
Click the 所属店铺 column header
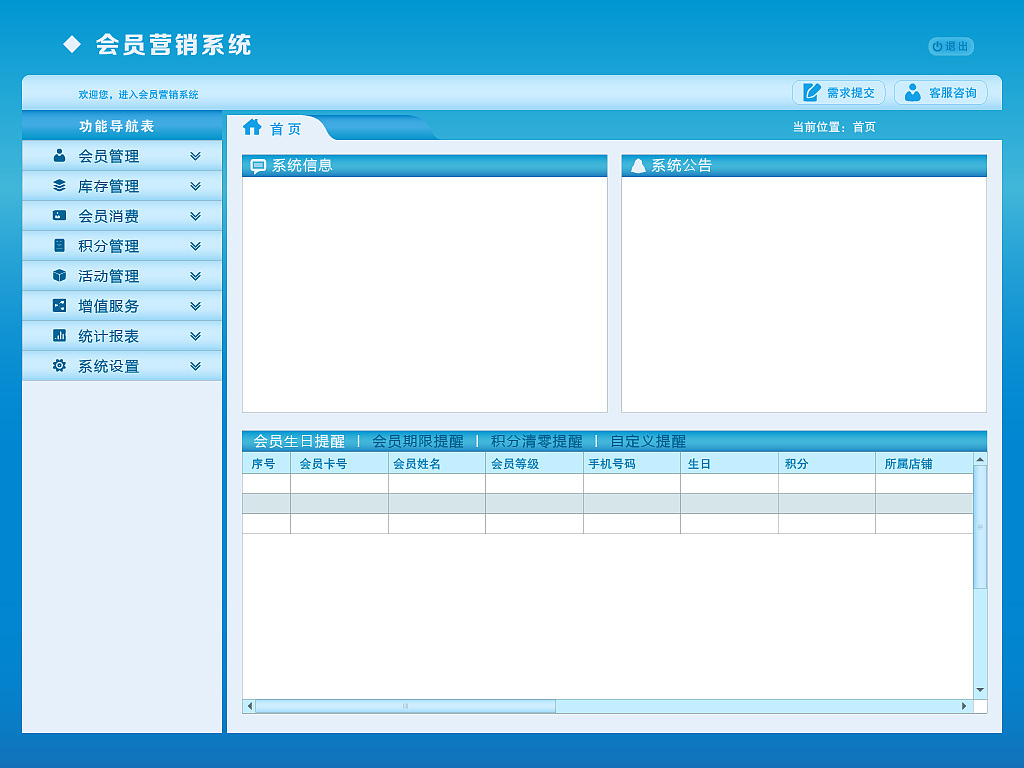coord(924,464)
